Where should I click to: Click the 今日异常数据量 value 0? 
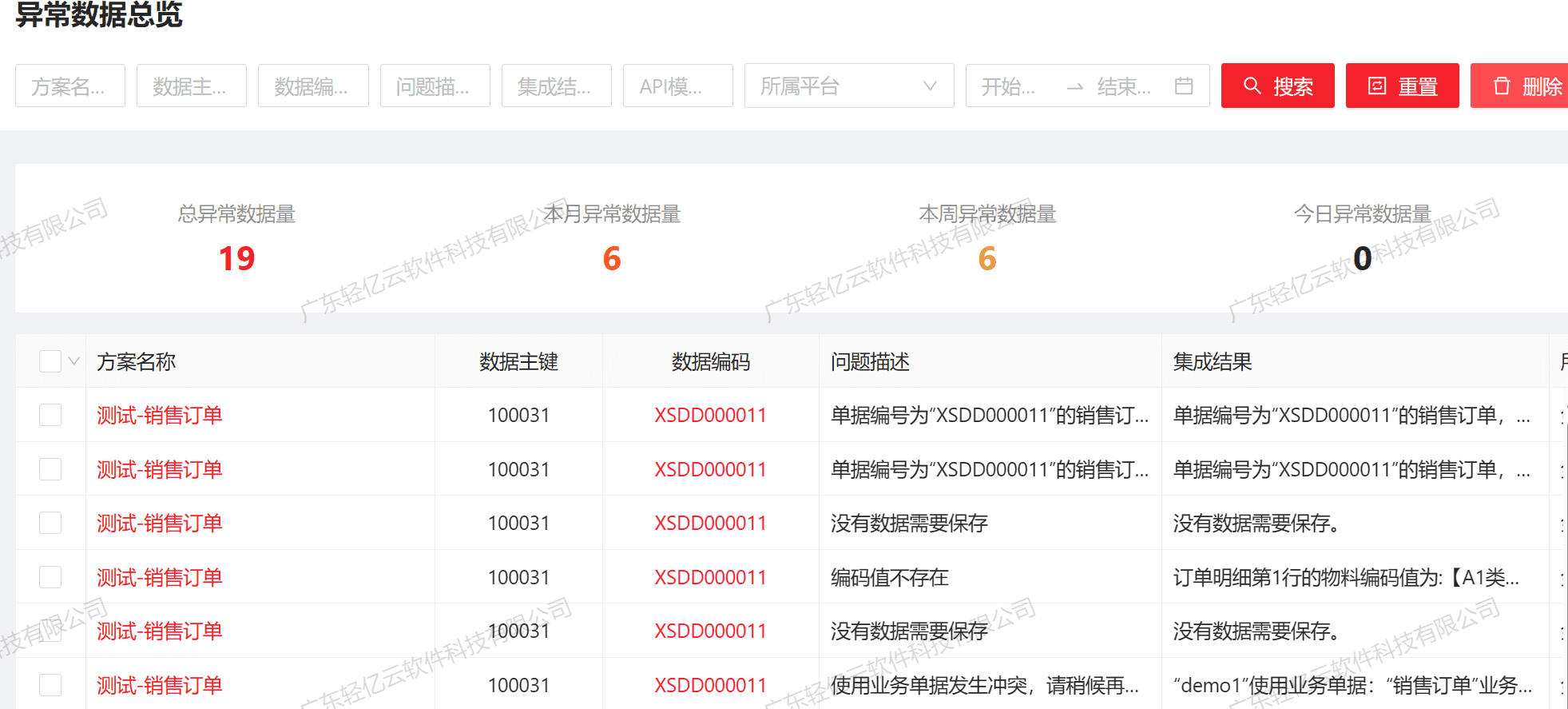click(x=1363, y=258)
